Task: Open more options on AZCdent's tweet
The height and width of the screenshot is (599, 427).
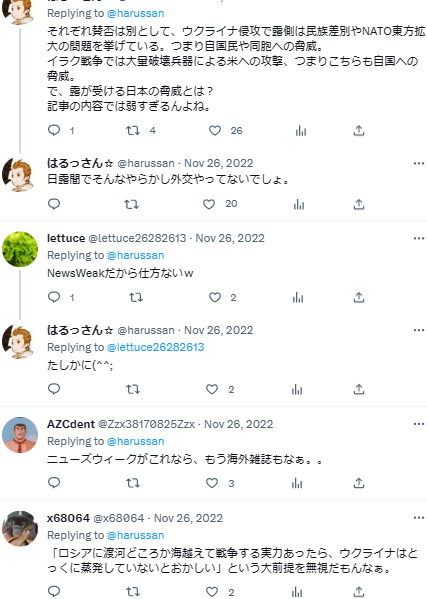Action: 419,424
